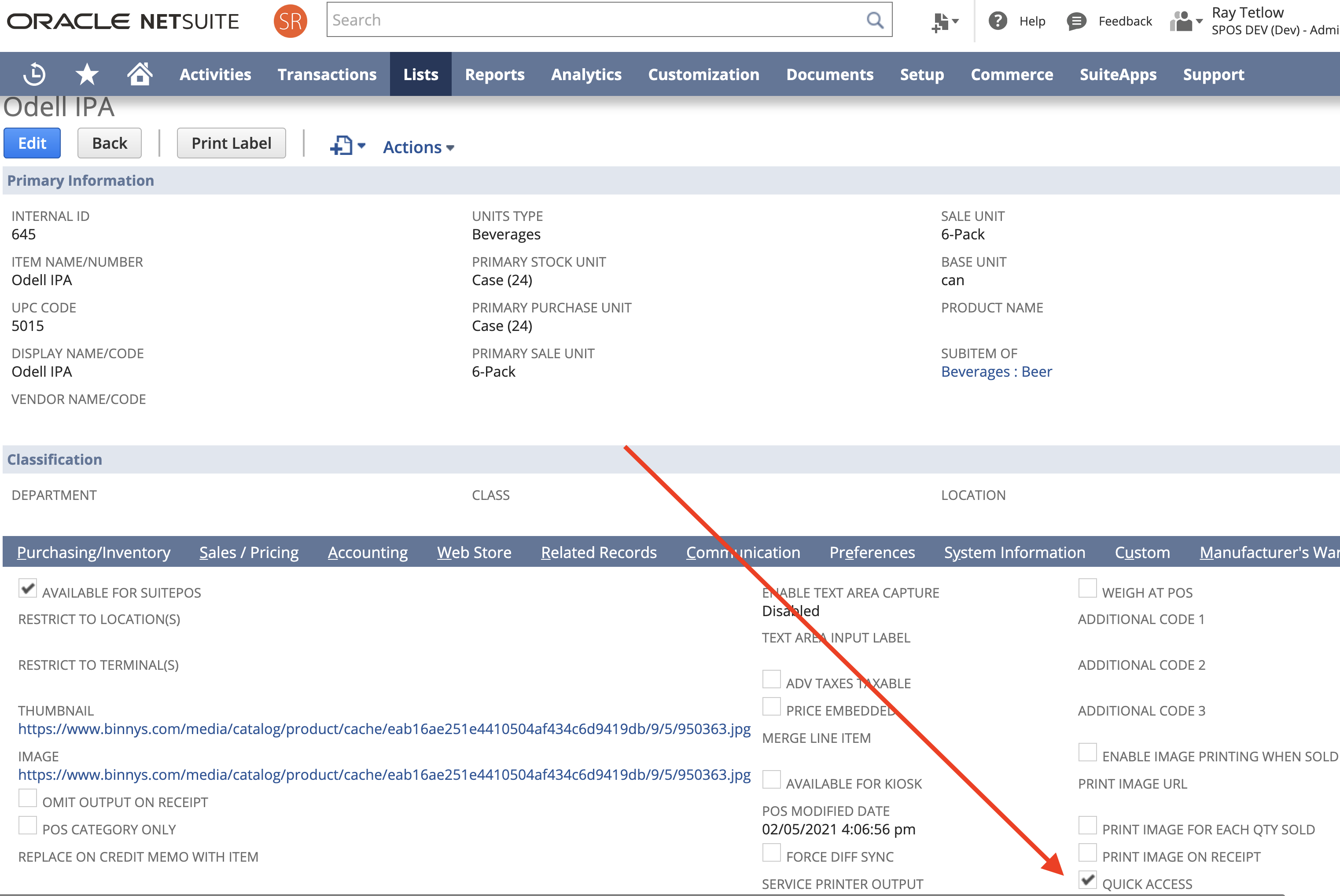Click the search magnifier icon
The height and width of the screenshot is (896, 1340).
click(874, 20)
